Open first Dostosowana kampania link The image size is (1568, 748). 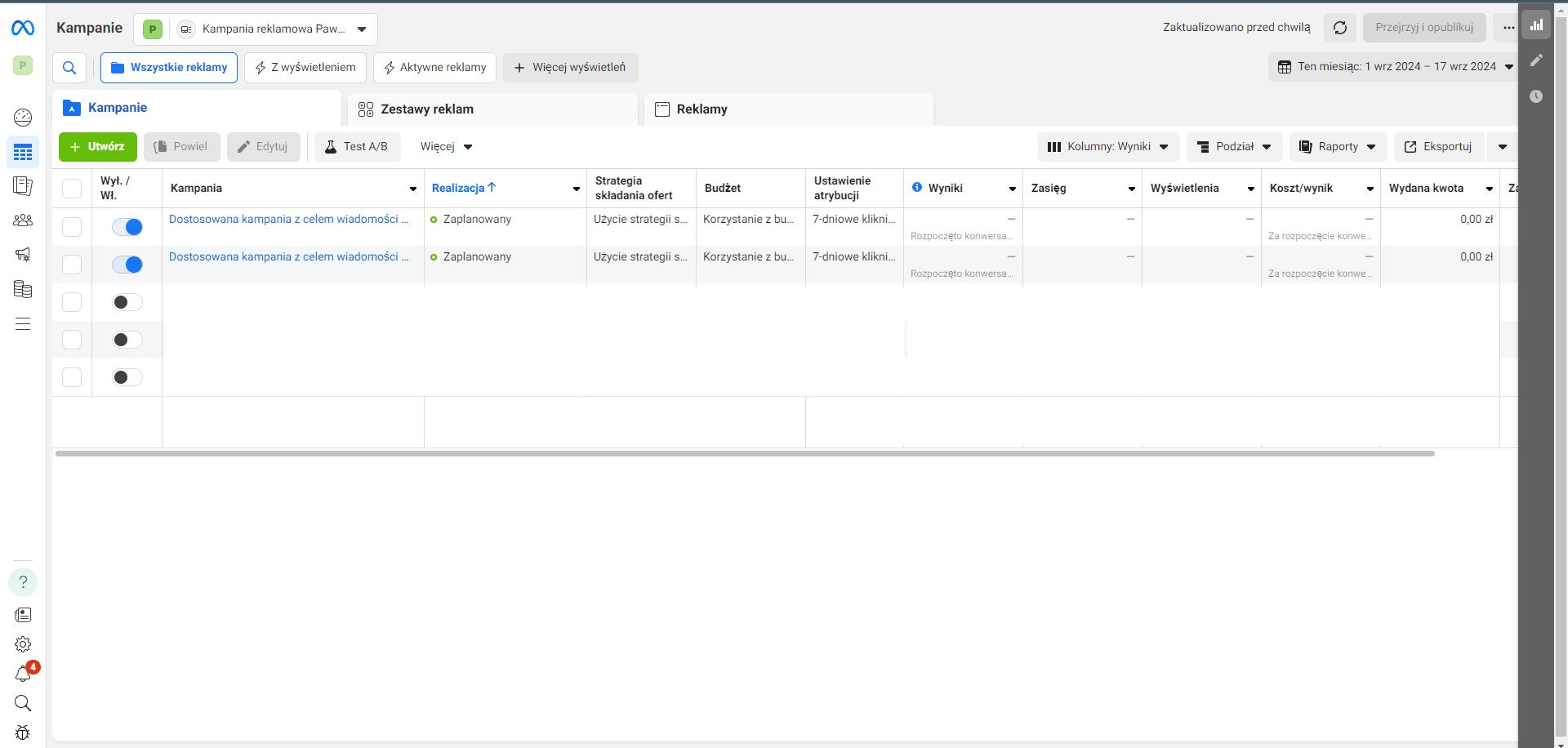point(288,219)
